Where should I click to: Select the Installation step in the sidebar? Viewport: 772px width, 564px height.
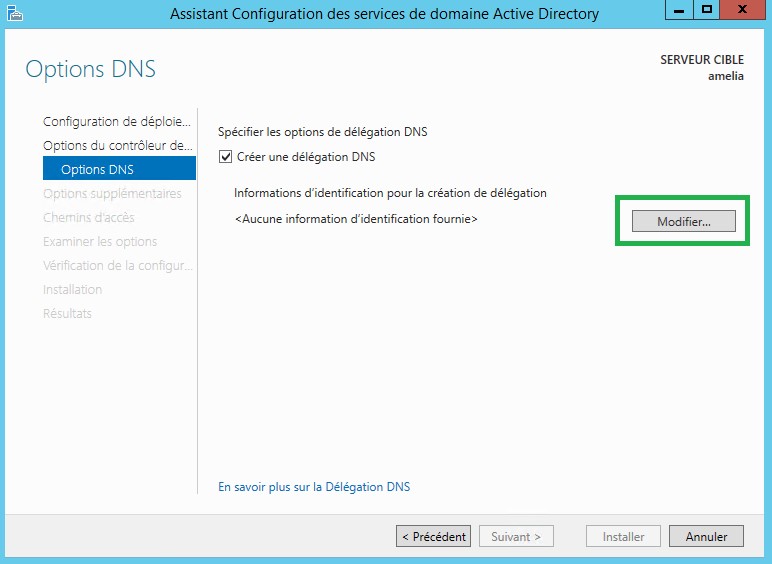click(x=72, y=290)
